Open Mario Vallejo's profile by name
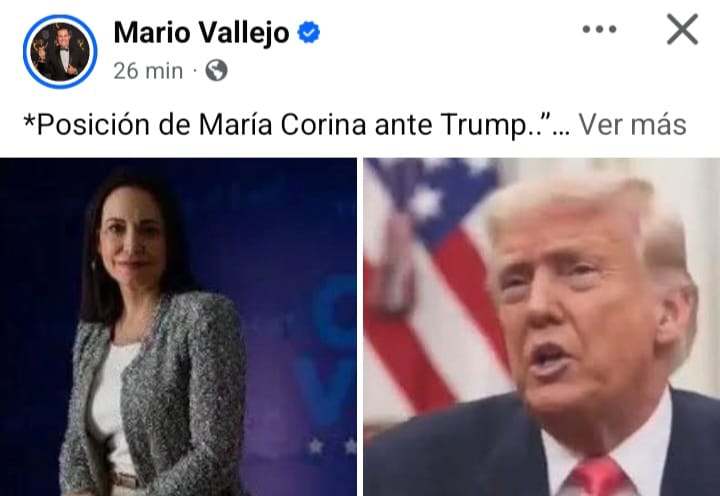This screenshot has height=496, width=720. [202, 33]
